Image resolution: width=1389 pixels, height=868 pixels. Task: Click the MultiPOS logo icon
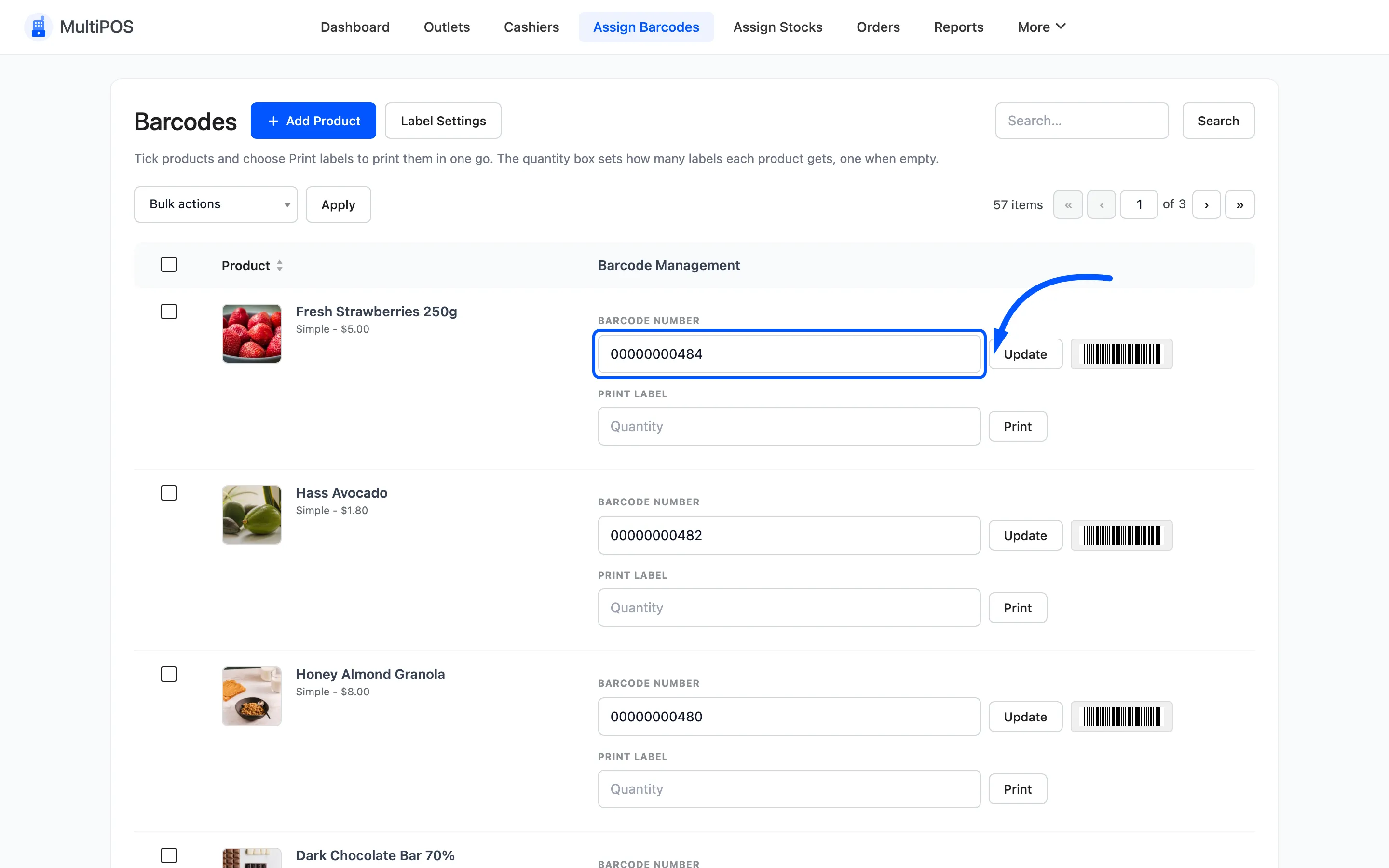[39, 27]
